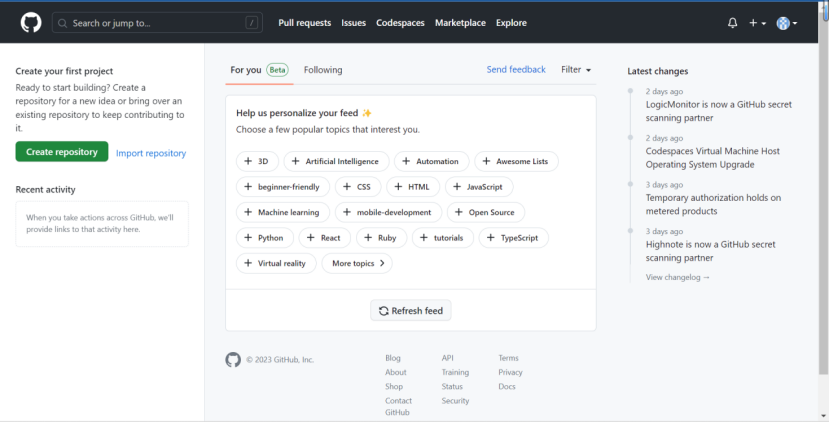Click the scrollbar down arrow

pos(824,416)
